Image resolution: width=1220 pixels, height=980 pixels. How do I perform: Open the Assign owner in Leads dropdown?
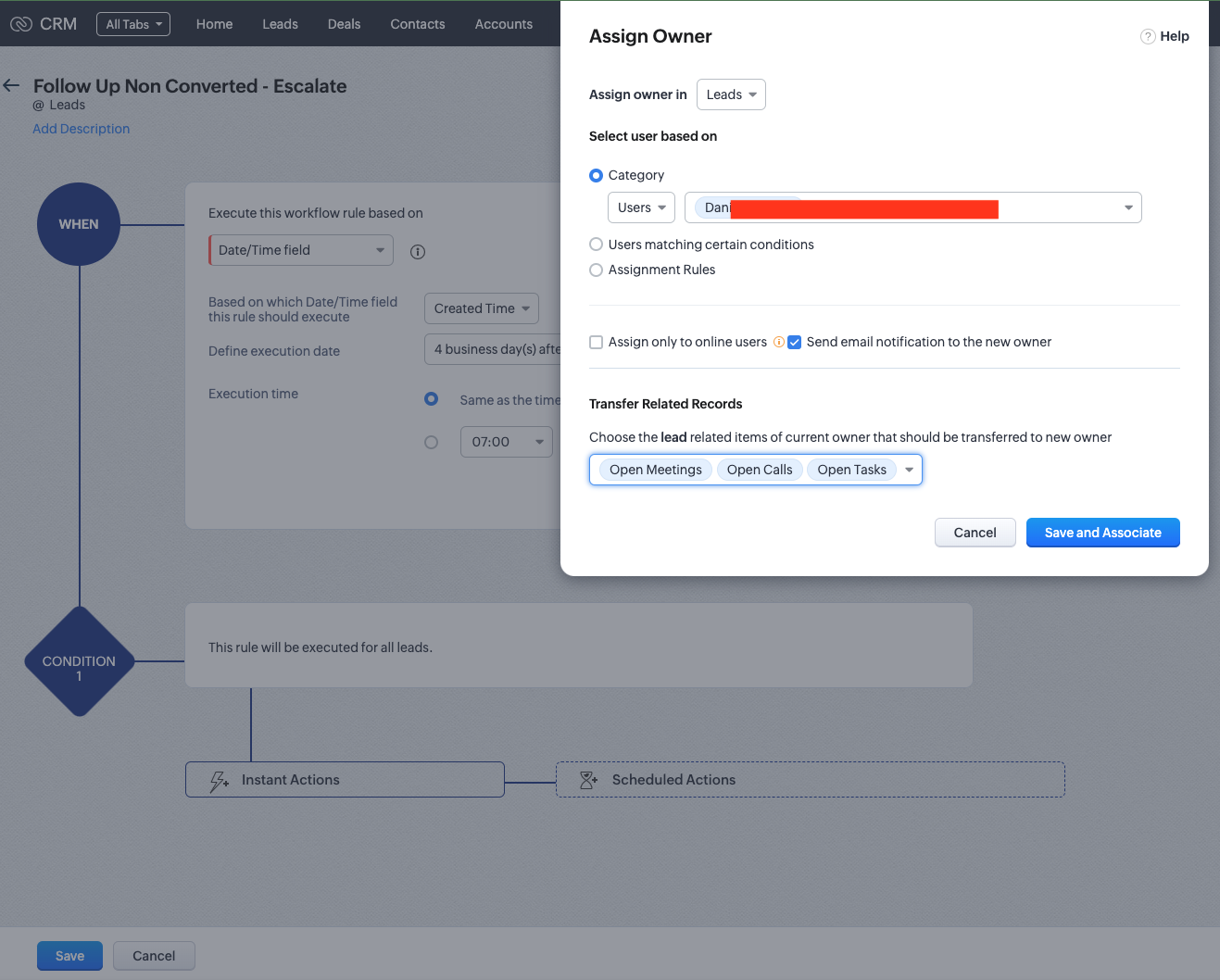click(731, 94)
